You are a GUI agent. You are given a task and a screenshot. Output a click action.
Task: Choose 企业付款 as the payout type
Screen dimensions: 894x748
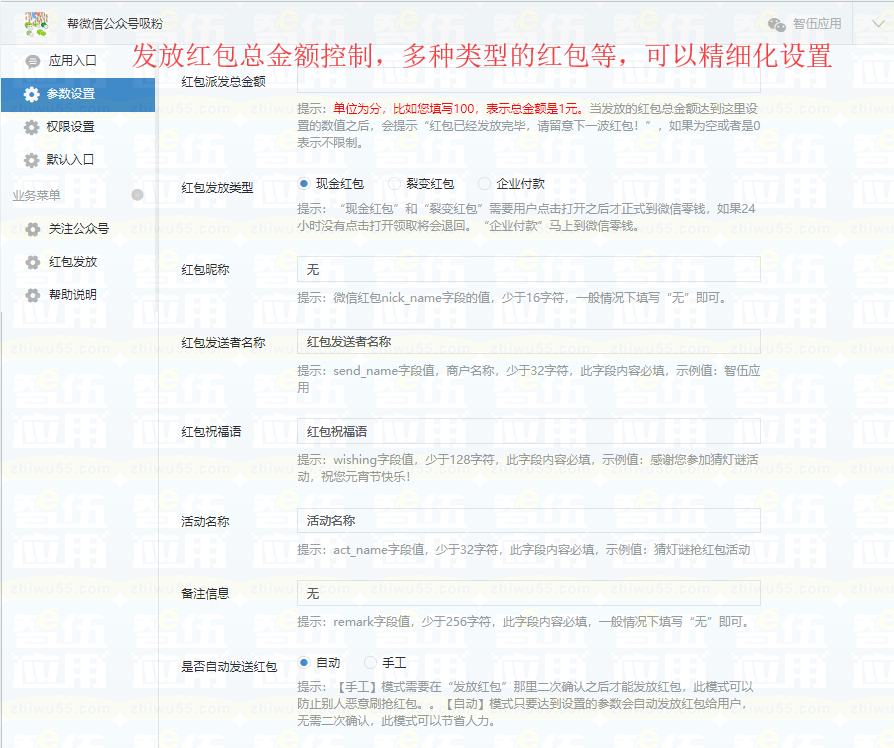coord(485,184)
